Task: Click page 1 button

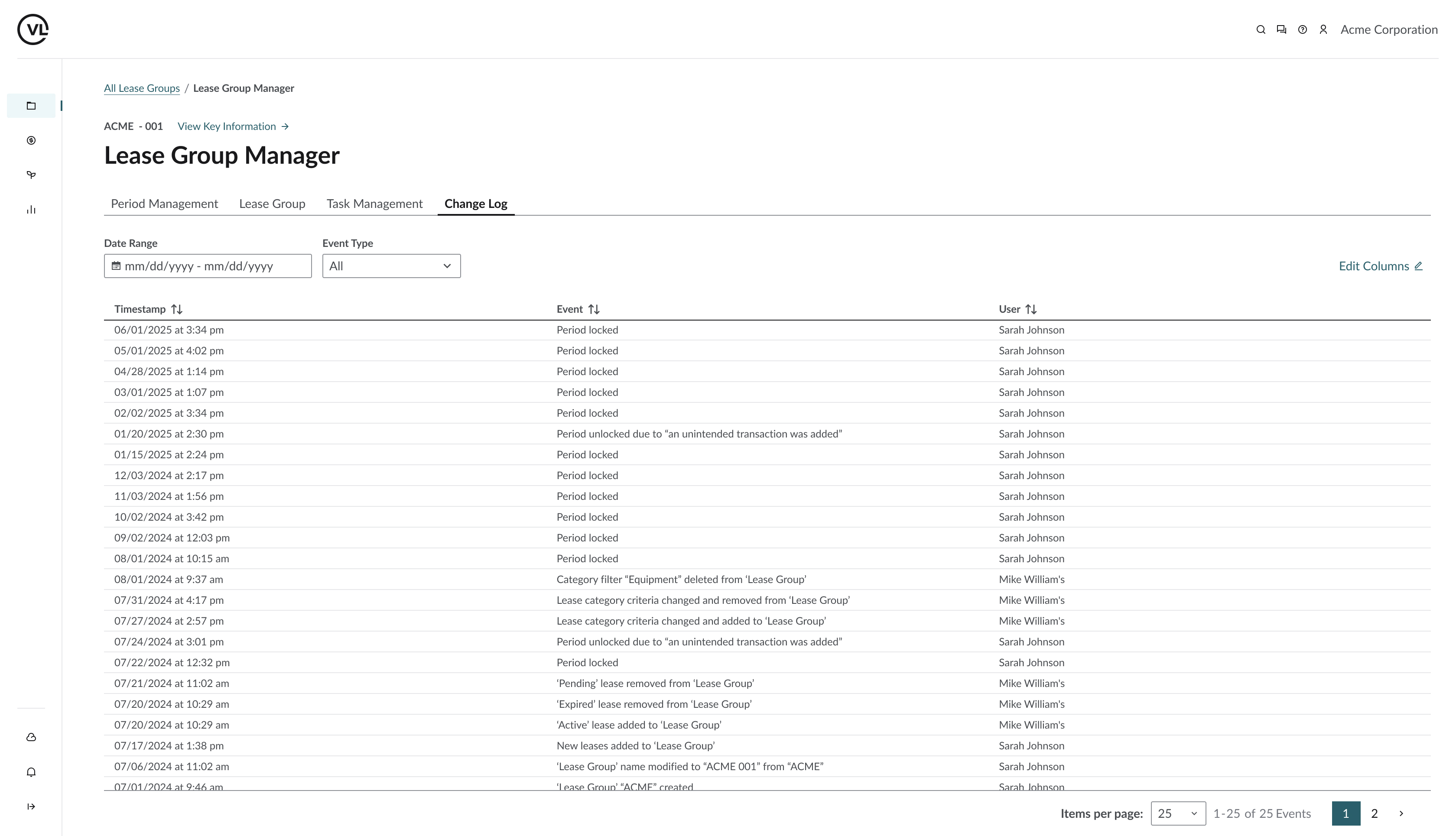Action: coord(1346,813)
